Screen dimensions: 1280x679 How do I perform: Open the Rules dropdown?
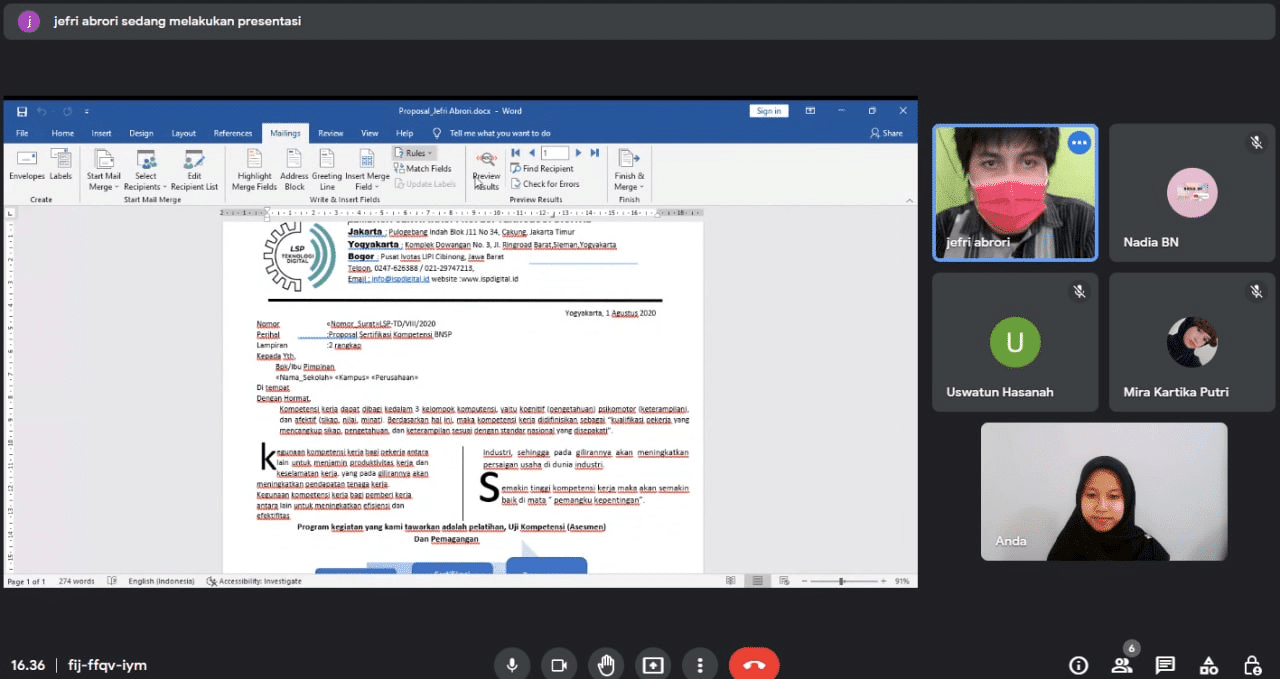point(414,153)
